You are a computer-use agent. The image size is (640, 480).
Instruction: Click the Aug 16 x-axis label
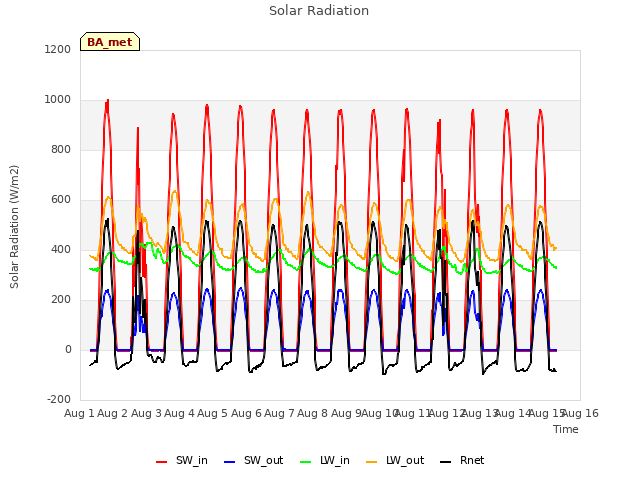581,413
